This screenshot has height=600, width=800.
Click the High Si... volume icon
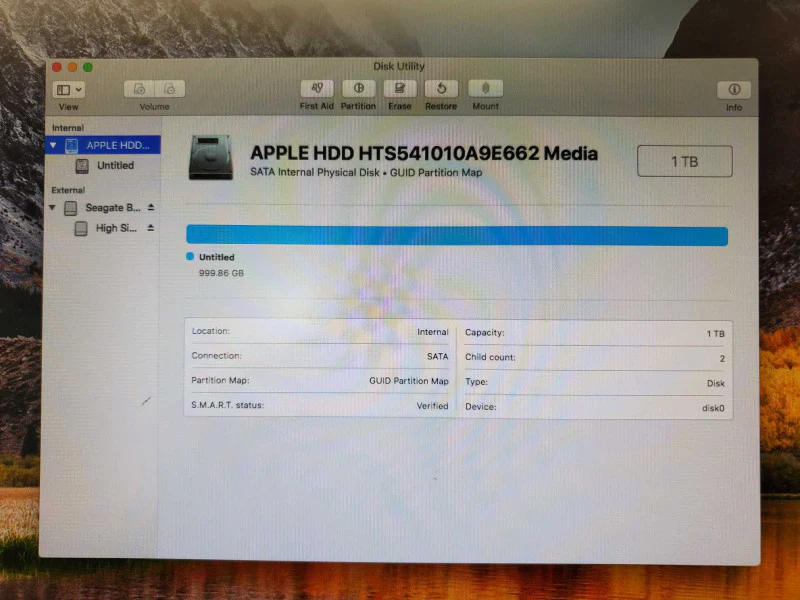pos(81,228)
